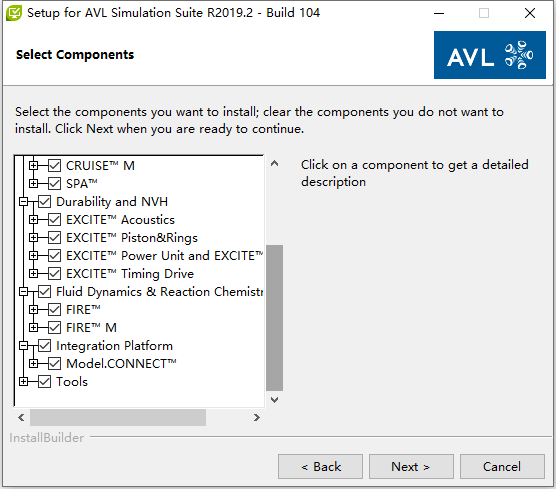Toggle the EXCITE Acoustics checkbox
This screenshot has height=489, width=556.
54,220
